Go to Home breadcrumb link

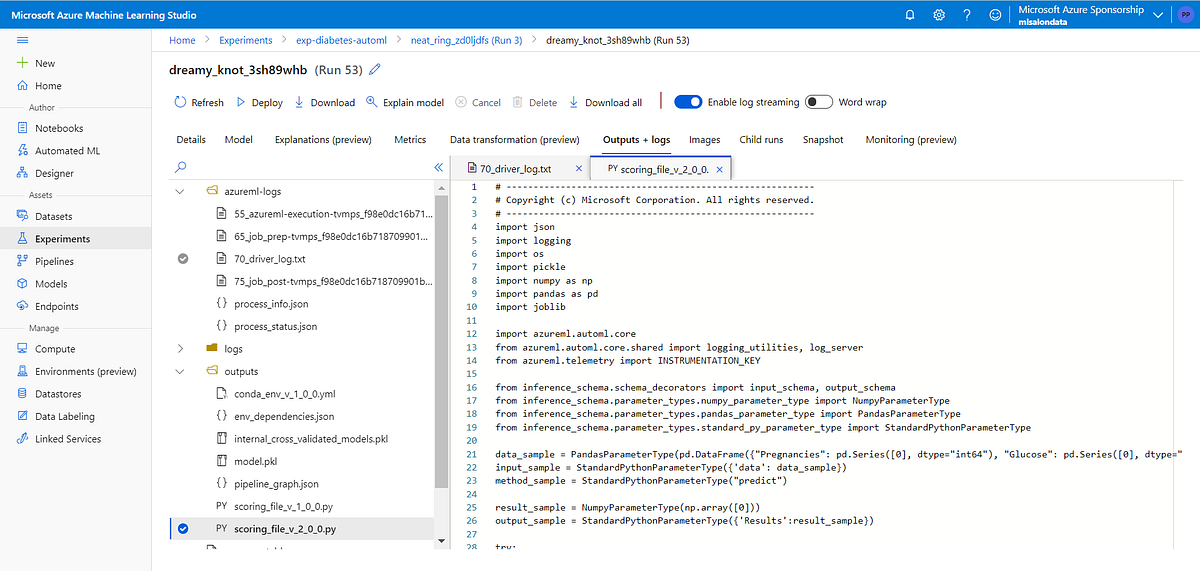pyautogui.click(x=182, y=40)
